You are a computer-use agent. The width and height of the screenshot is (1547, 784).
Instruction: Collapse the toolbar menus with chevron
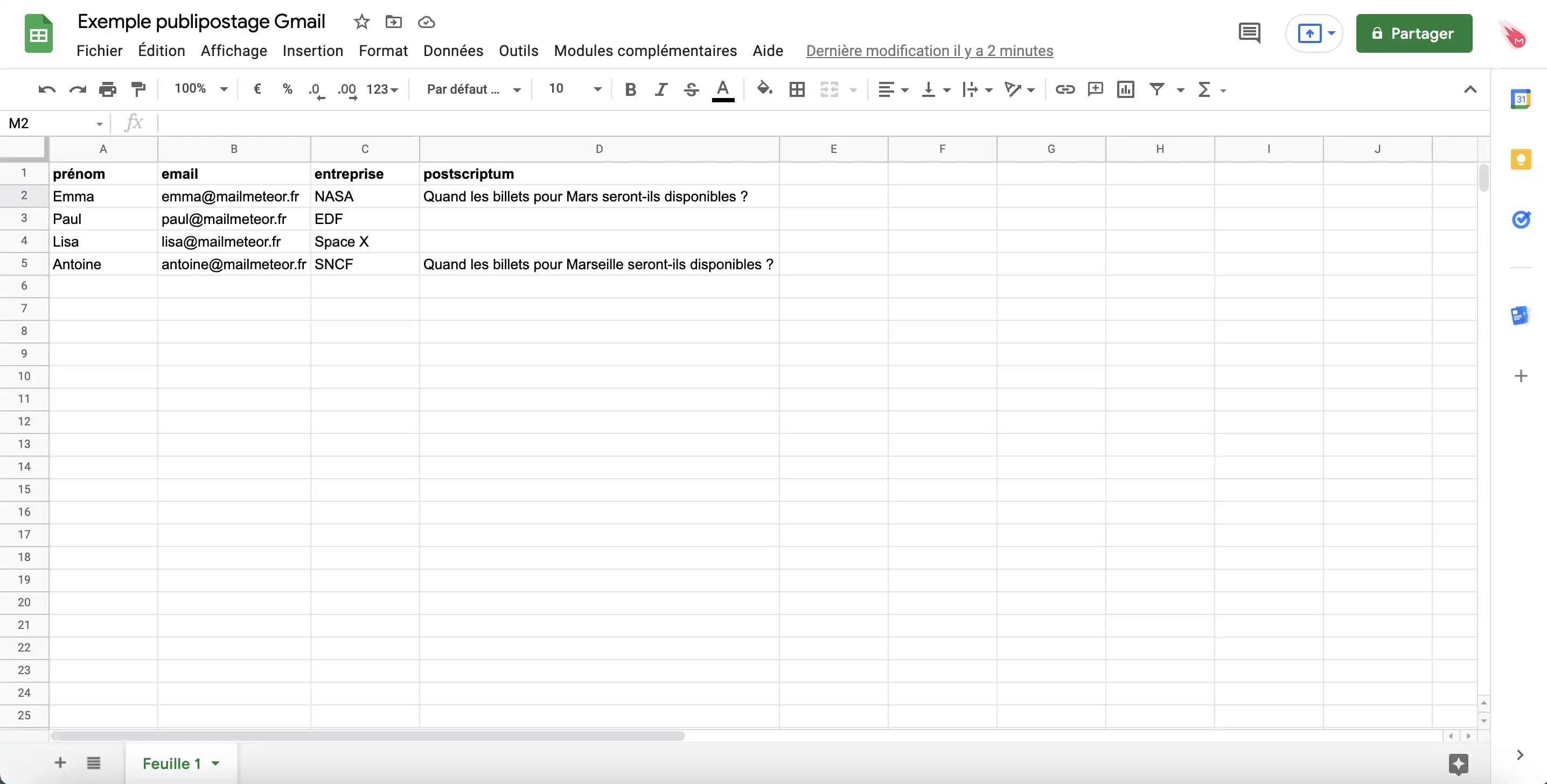(1469, 89)
